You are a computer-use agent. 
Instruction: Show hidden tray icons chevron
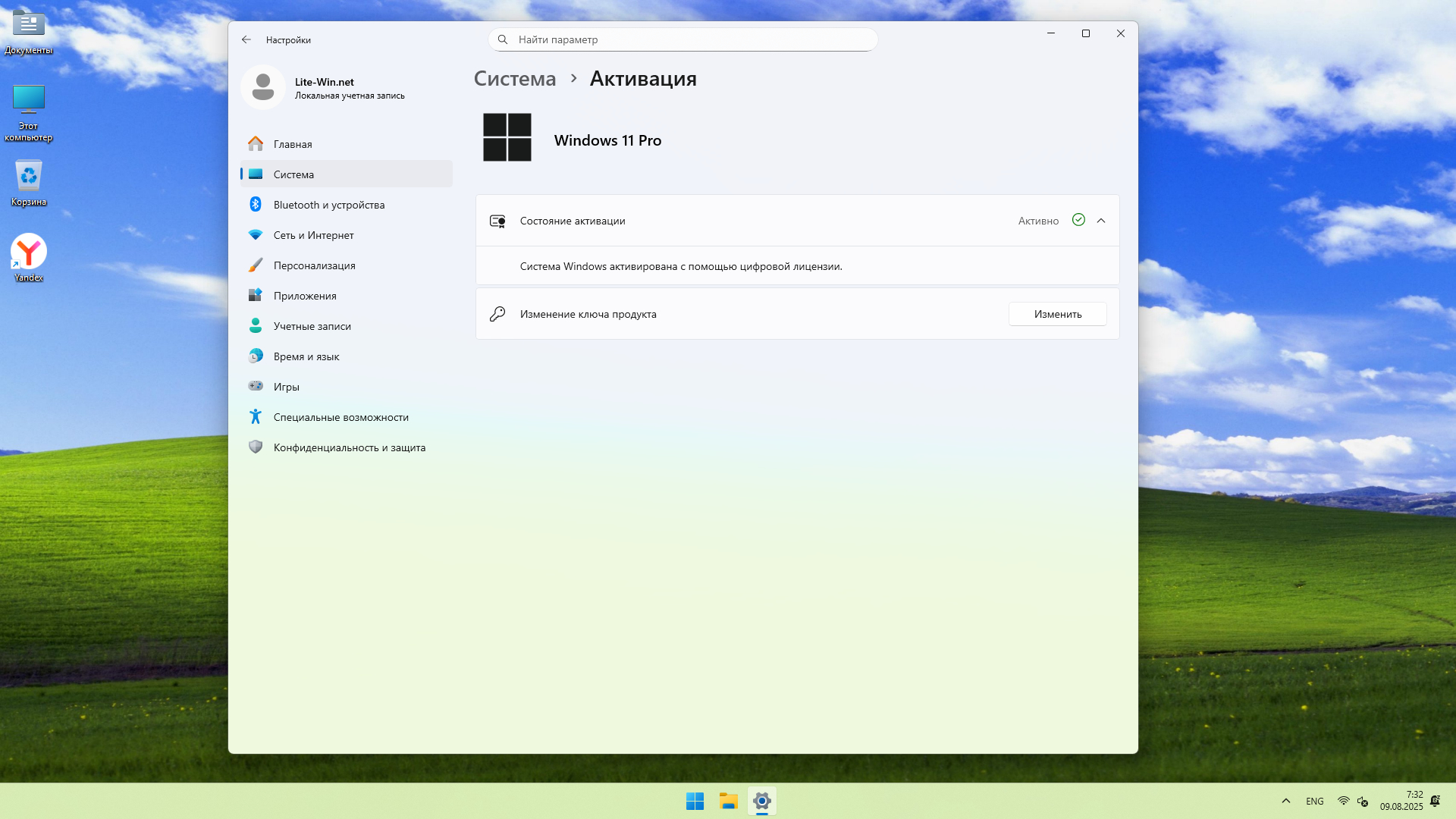pyautogui.click(x=1286, y=801)
